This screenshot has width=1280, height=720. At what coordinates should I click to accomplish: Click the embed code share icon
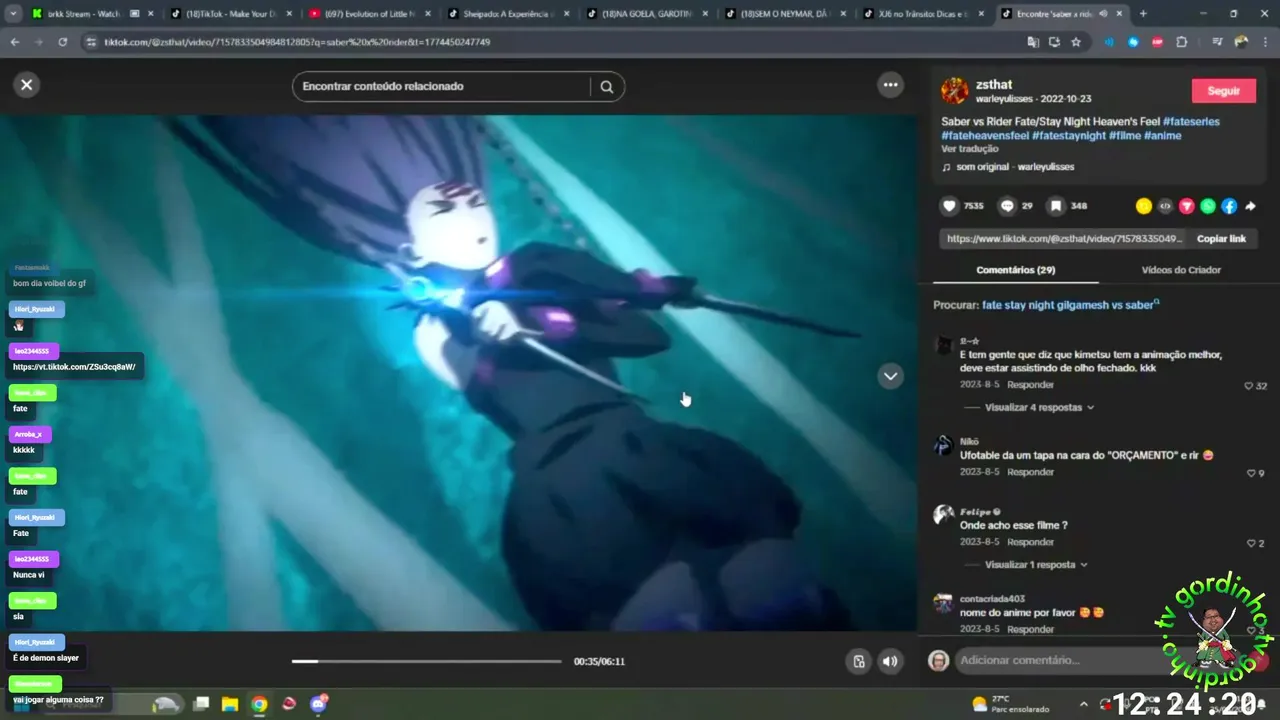(1165, 206)
